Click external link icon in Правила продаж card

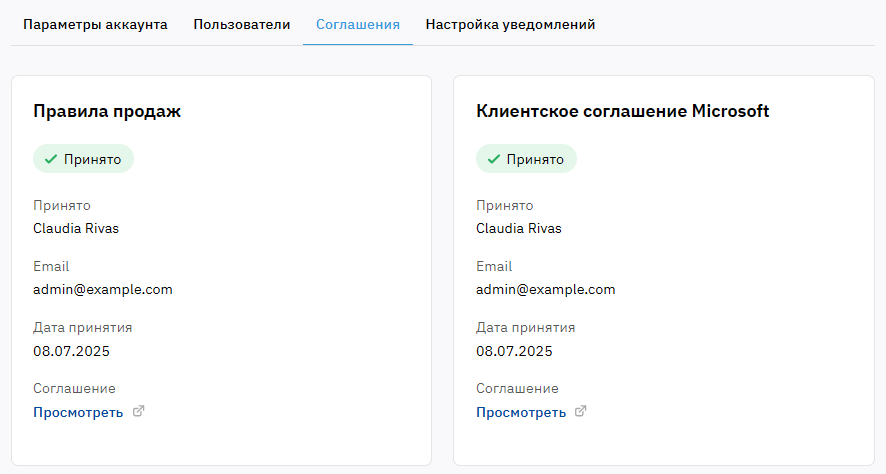[x=138, y=411]
